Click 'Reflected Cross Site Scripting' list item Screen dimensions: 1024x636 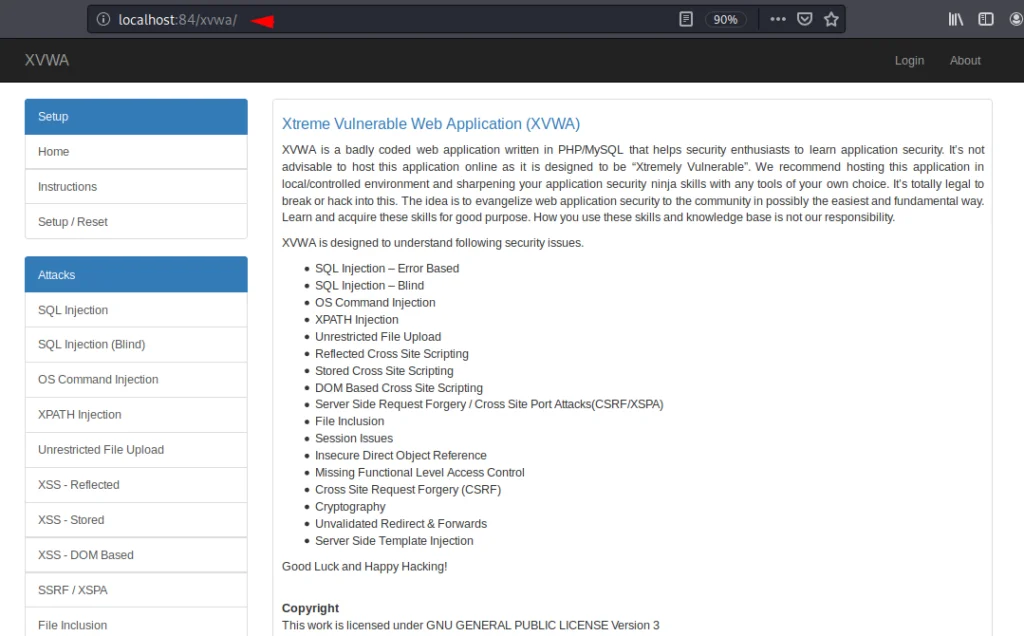[x=391, y=353]
